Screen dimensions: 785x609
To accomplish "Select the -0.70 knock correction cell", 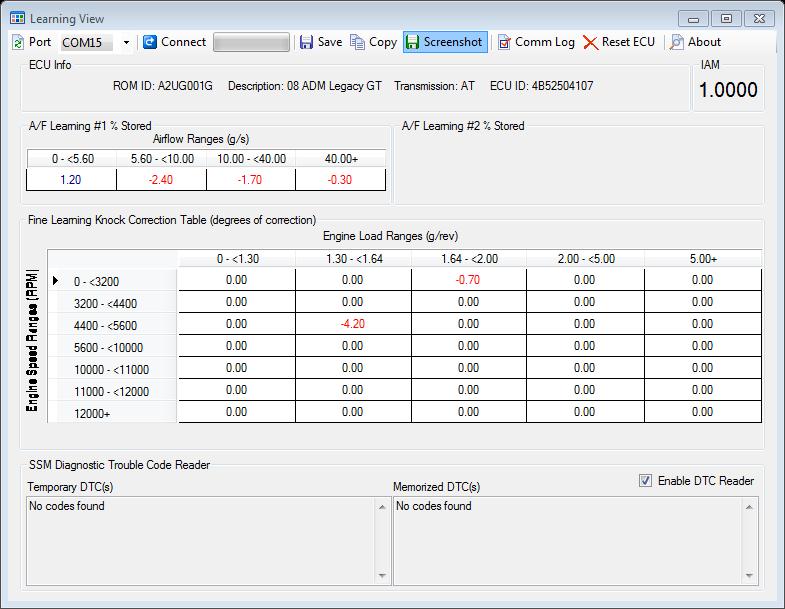I will click(468, 280).
